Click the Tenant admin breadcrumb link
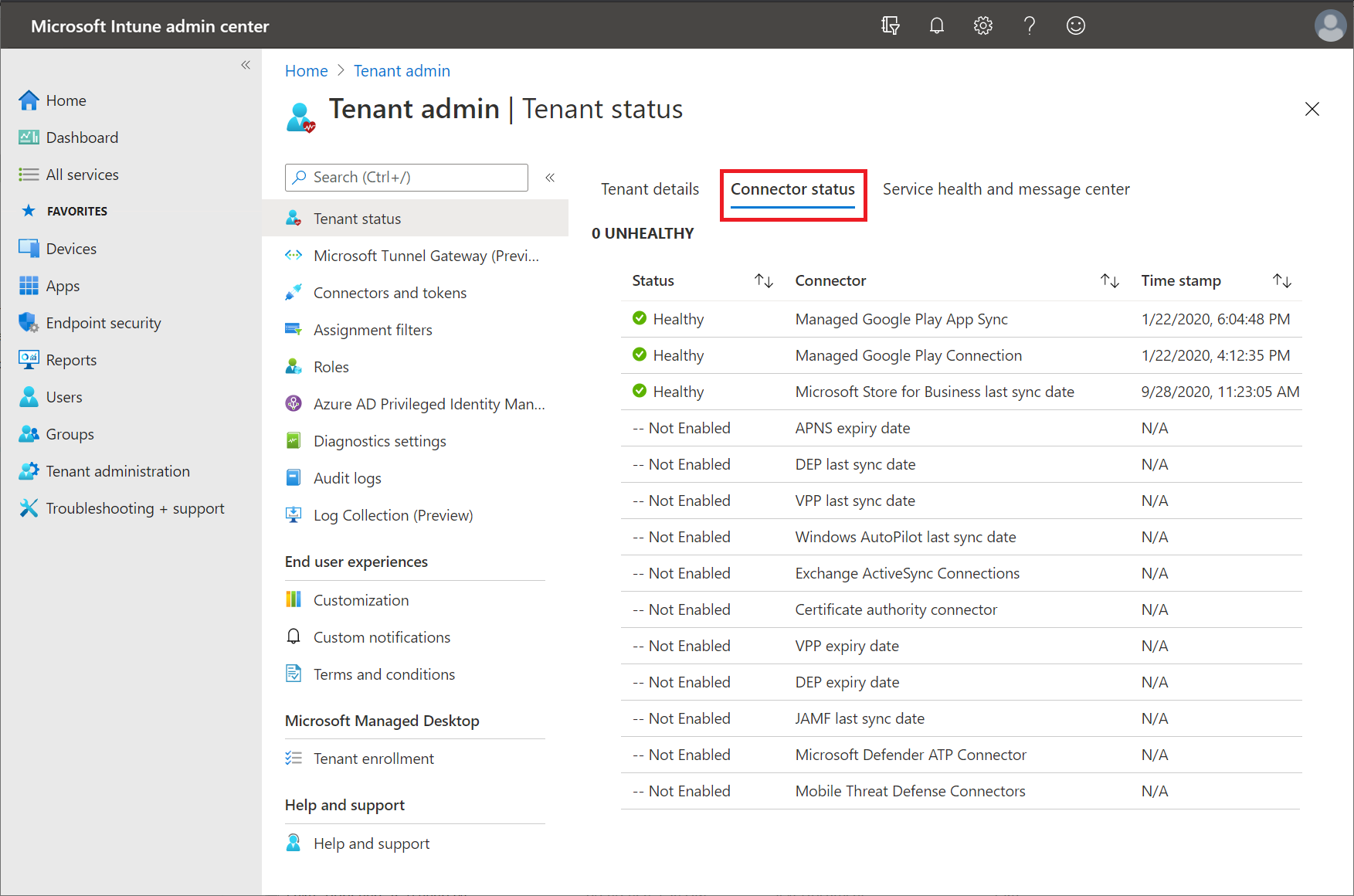This screenshot has width=1354, height=896. (x=402, y=71)
